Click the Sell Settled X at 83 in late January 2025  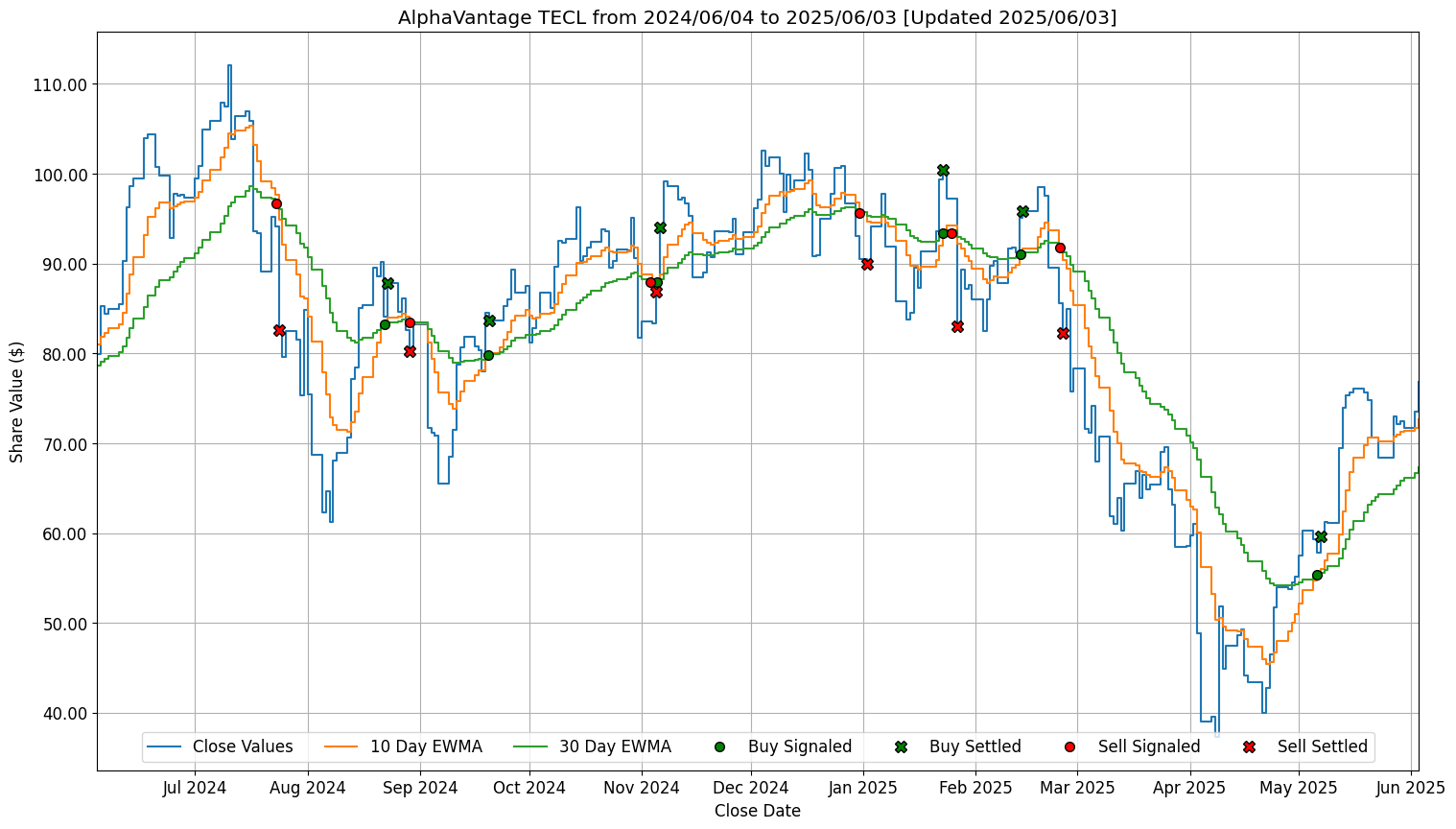coord(957,326)
